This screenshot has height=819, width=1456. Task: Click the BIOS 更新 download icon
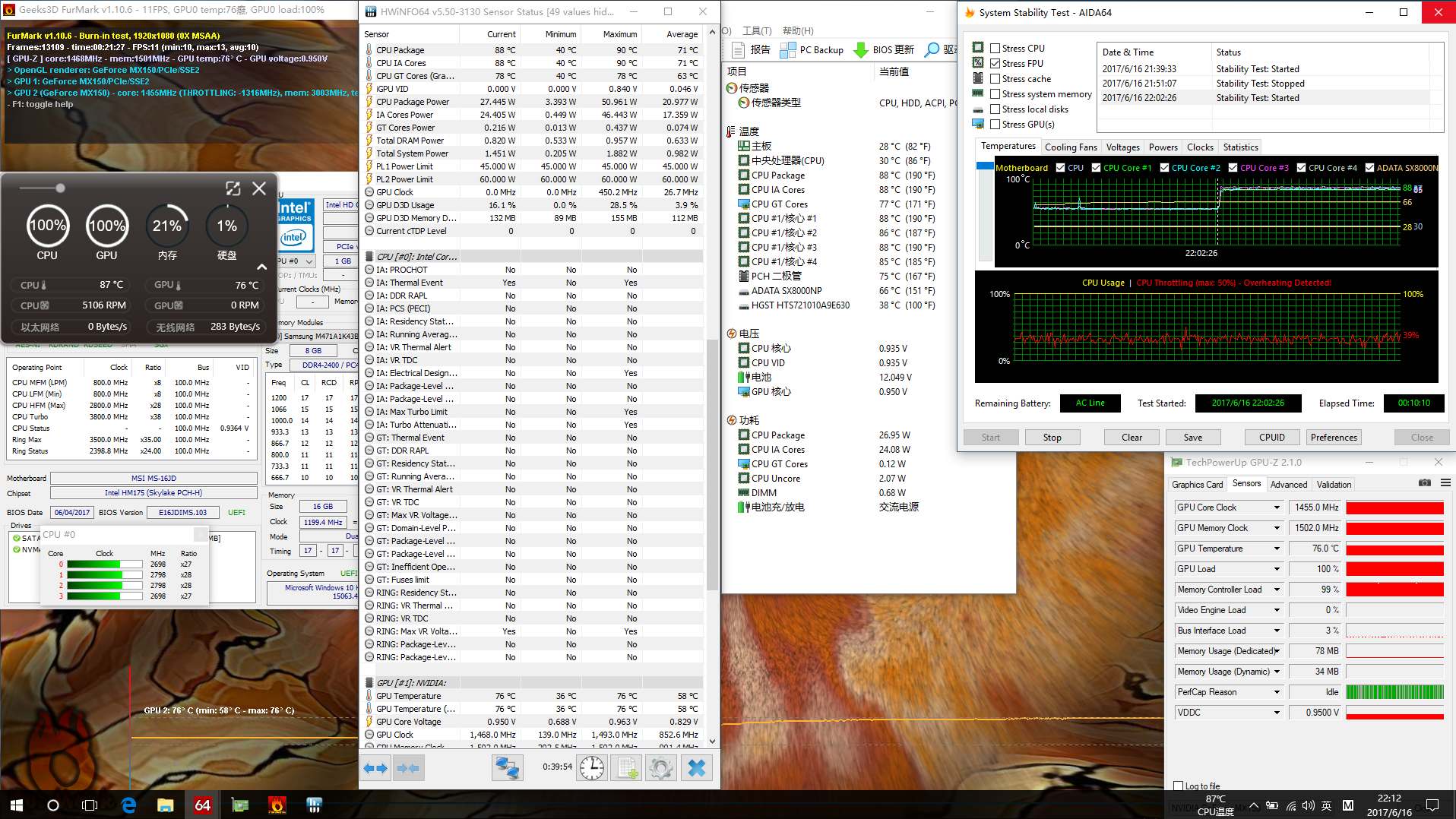(884, 50)
